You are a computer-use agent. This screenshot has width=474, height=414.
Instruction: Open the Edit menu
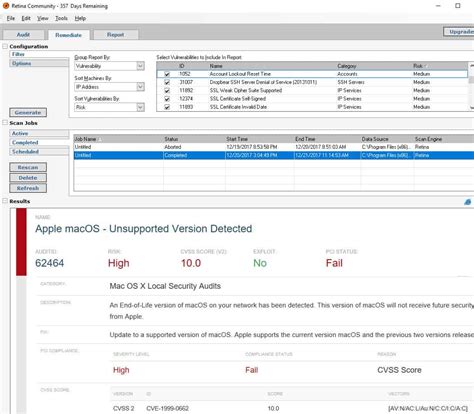click(x=26, y=18)
